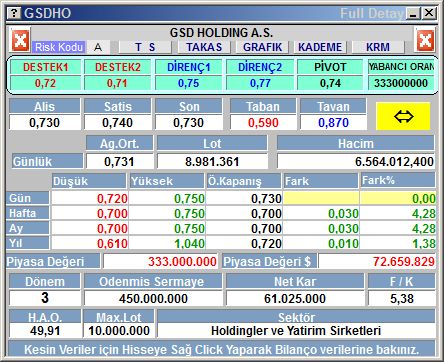The image size is (444, 362).
Task: Open the KADEME view
Action: pos(320,47)
